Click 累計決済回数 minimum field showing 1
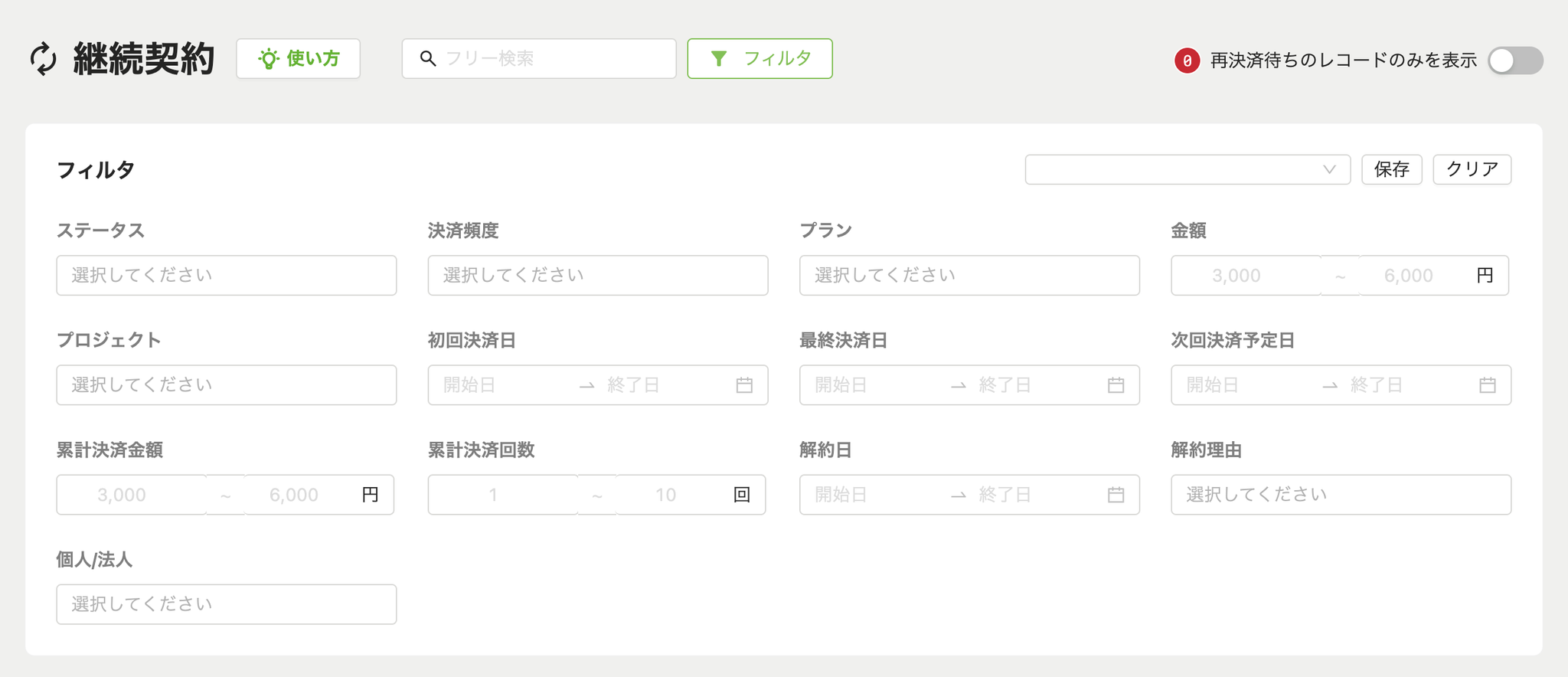The height and width of the screenshot is (677, 1568). point(503,495)
